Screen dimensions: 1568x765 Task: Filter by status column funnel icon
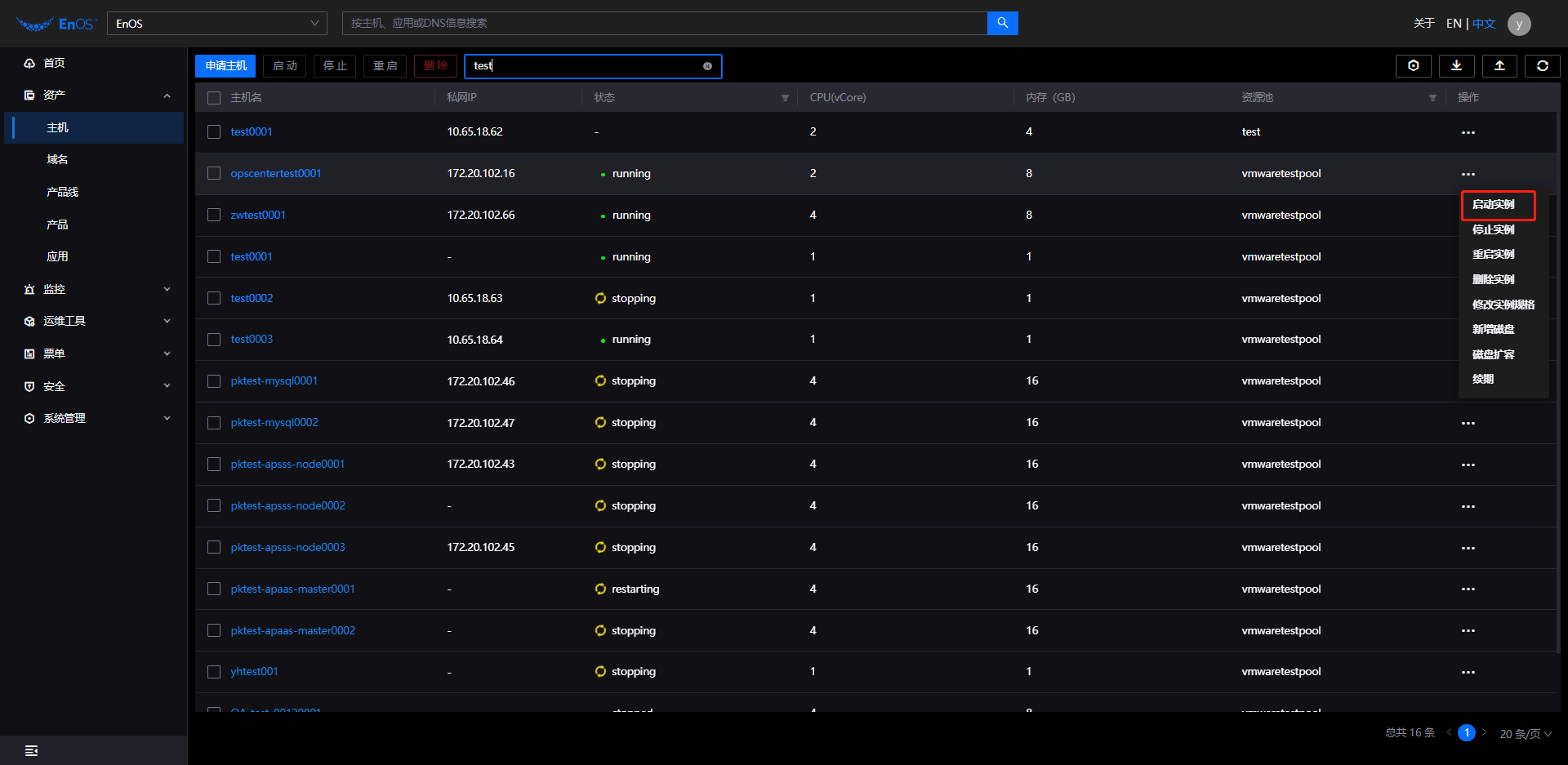point(785,98)
